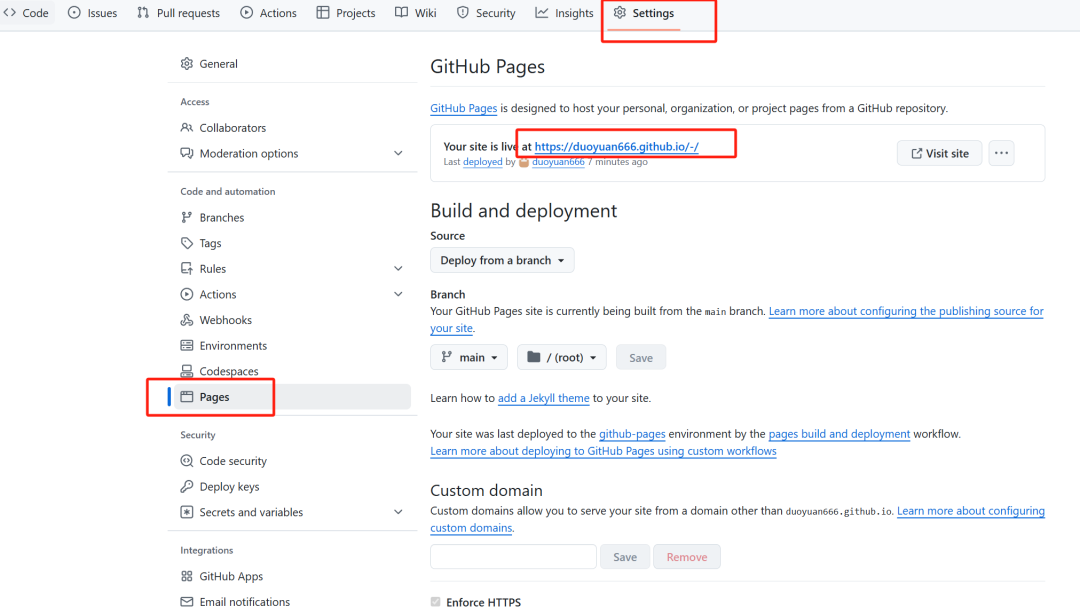1080x607 pixels.
Task: Open the Issues tab
Action: [x=92, y=13]
